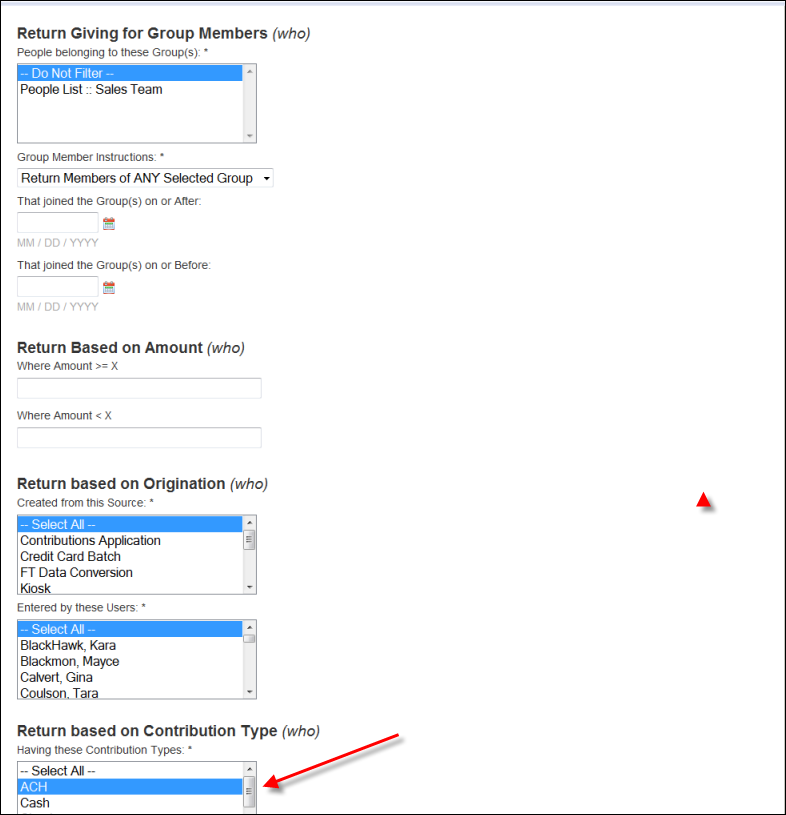Focus the joined on or After date field

(58, 222)
